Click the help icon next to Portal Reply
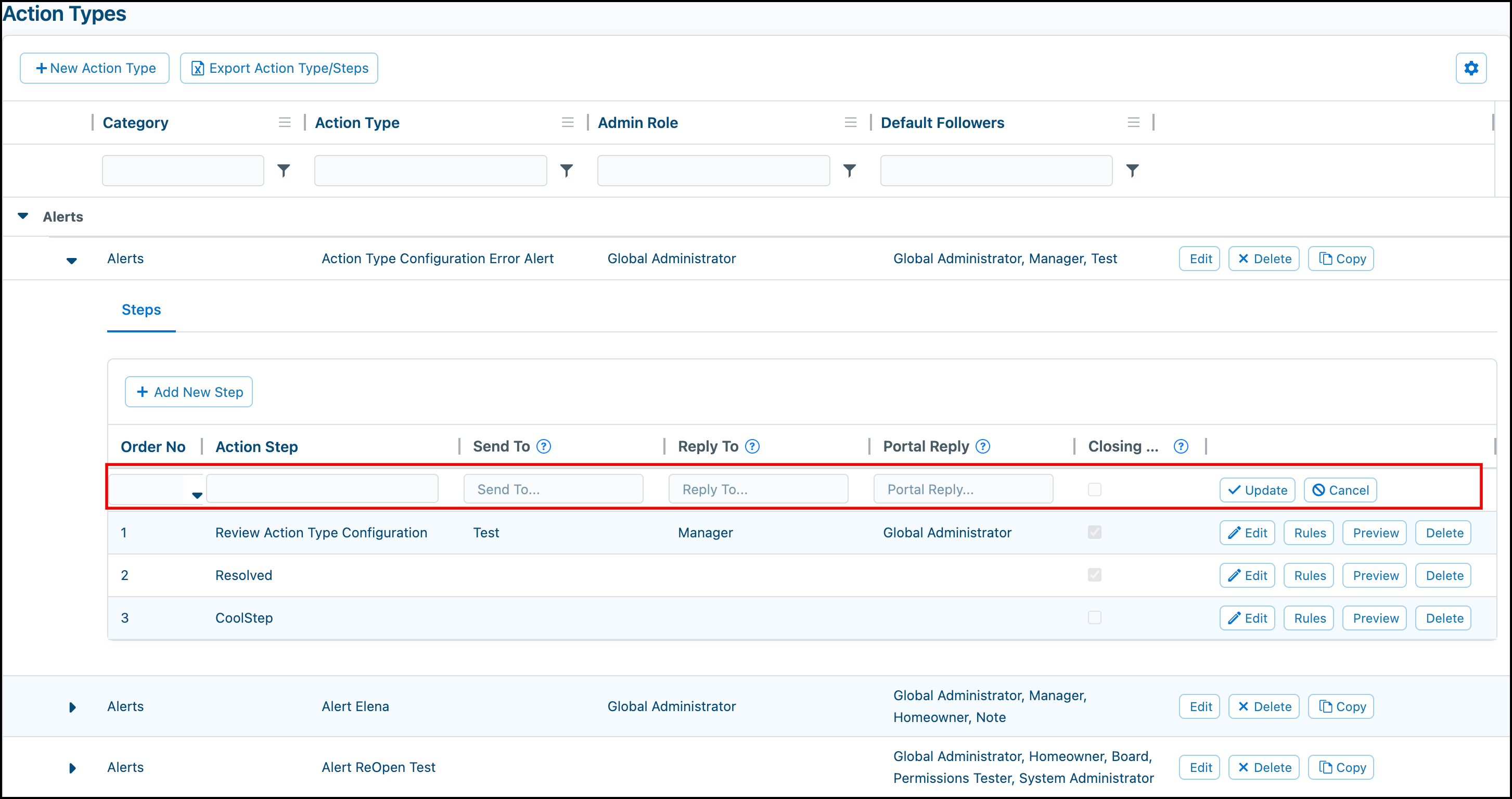This screenshot has width=1512, height=799. pyautogui.click(x=982, y=446)
